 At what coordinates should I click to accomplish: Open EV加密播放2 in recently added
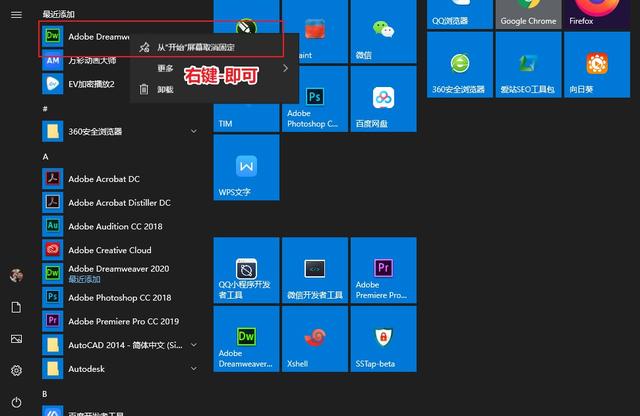click(86, 84)
